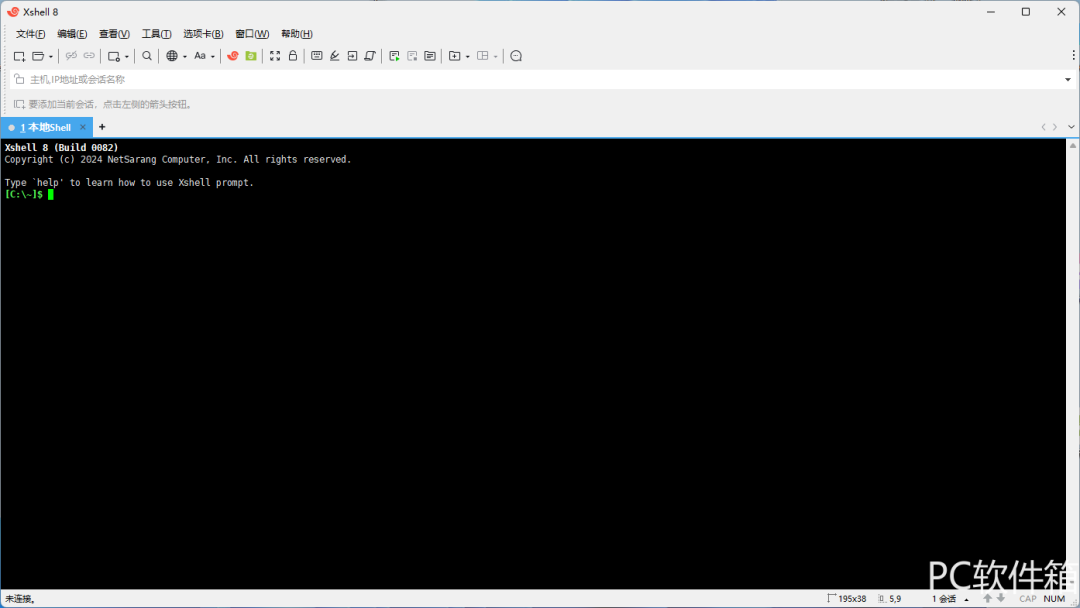1080x608 pixels.
Task: Click the send-to arrow box icon
Action: [352, 56]
